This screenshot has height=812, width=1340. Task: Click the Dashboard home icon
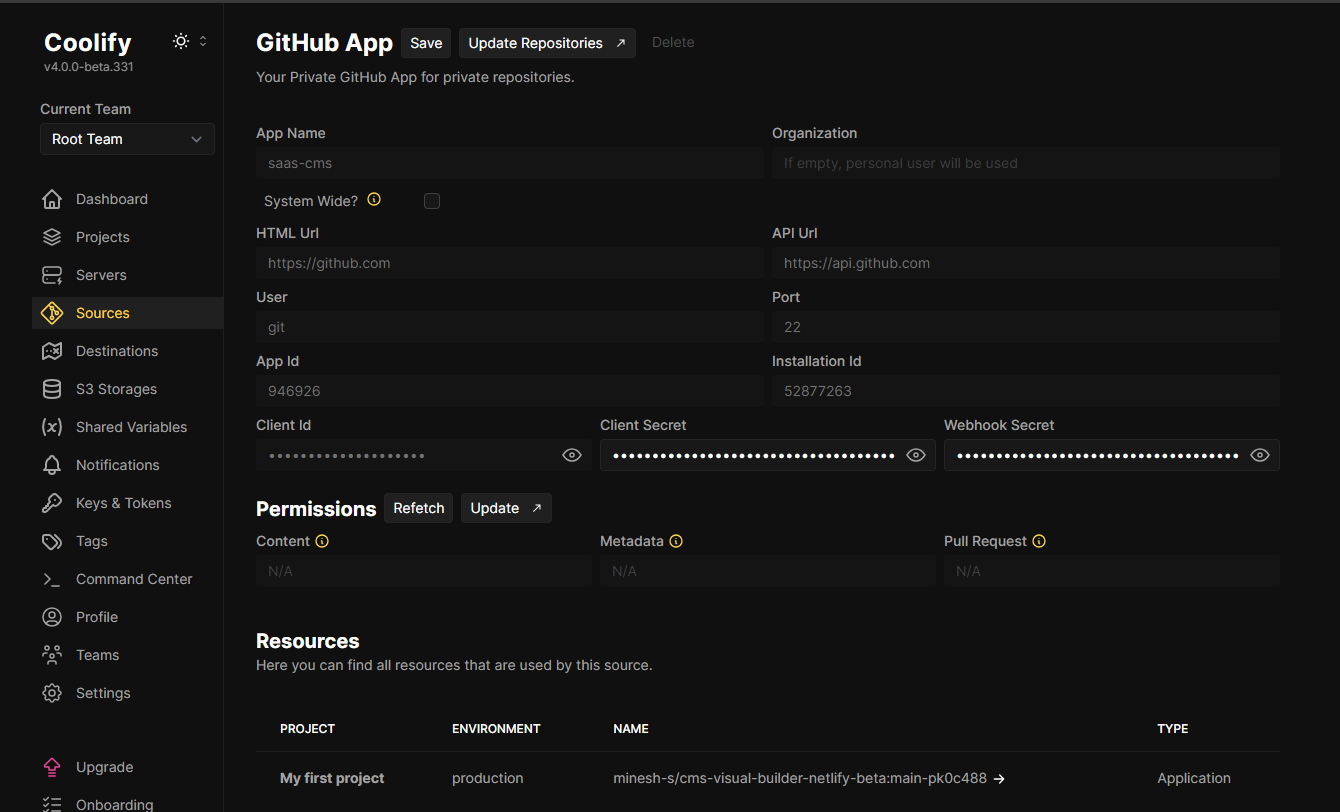[x=52, y=199]
